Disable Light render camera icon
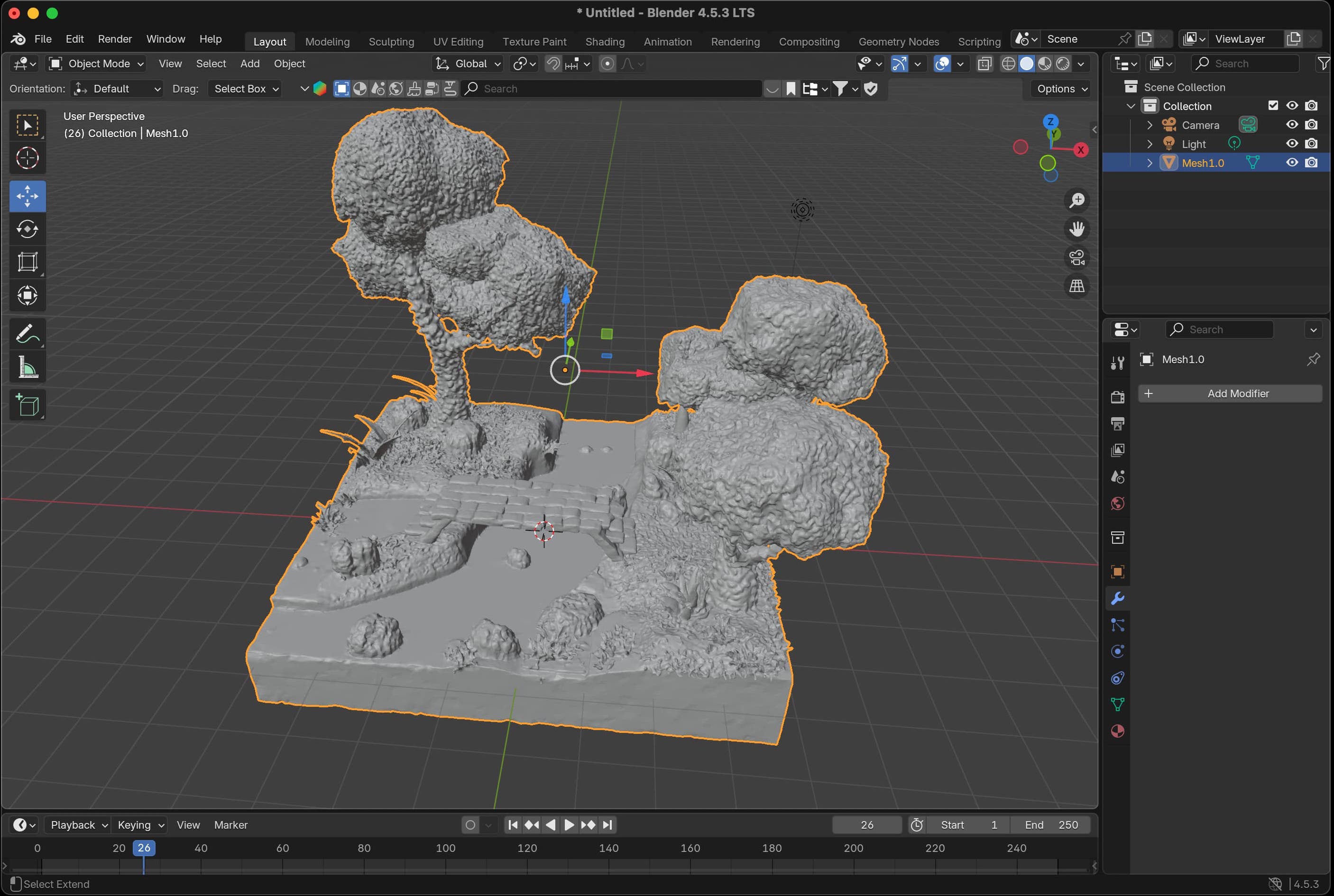This screenshot has width=1334, height=896. [1312, 144]
